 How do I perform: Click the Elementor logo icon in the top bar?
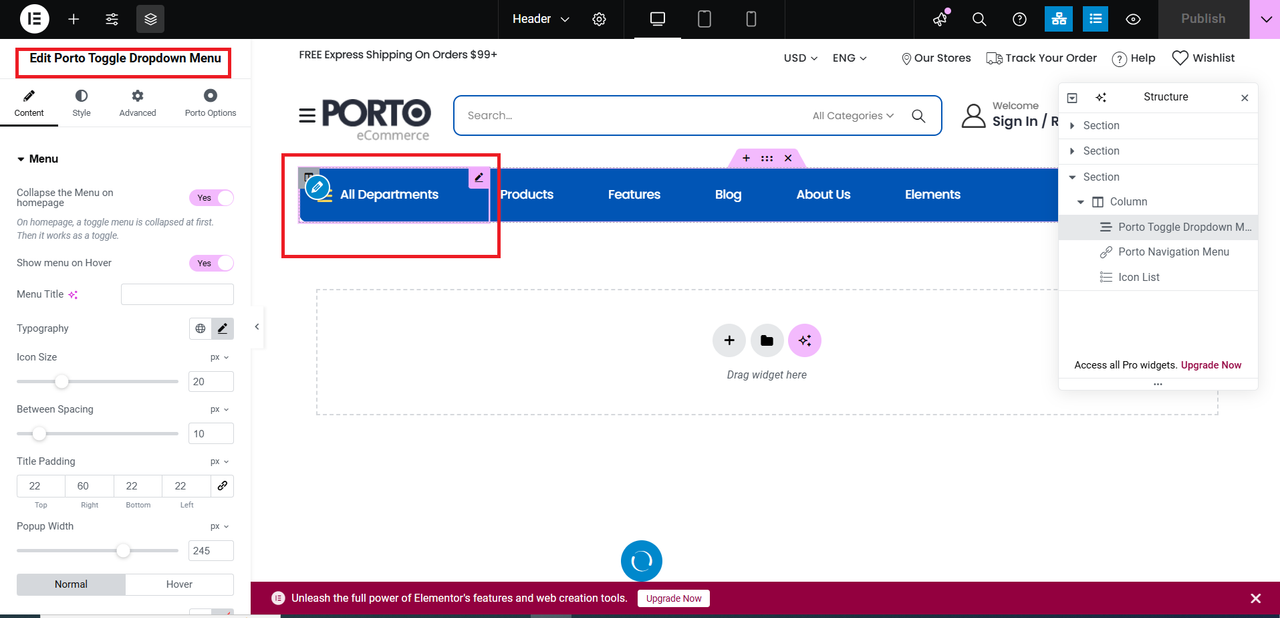coord(35,19)
